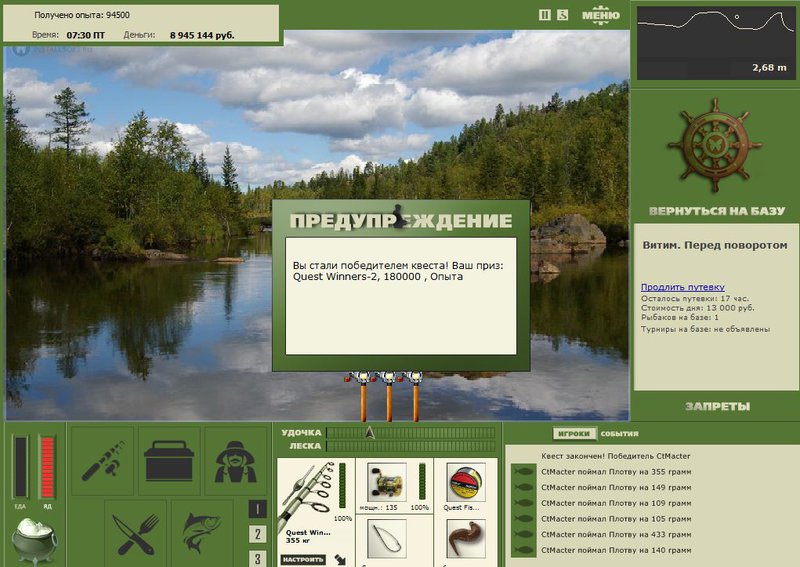Image resolution: width=800 pixels, height=567 pixels.
Task: Click ВЕРНУТЬСЯ НА БАЗУ to return to base
Action: [x=717, y=211]
